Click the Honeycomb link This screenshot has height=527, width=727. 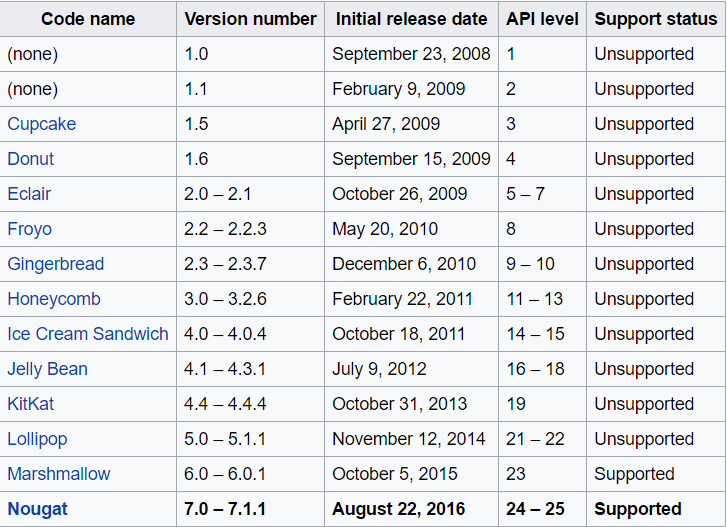[x=54, y=299]
